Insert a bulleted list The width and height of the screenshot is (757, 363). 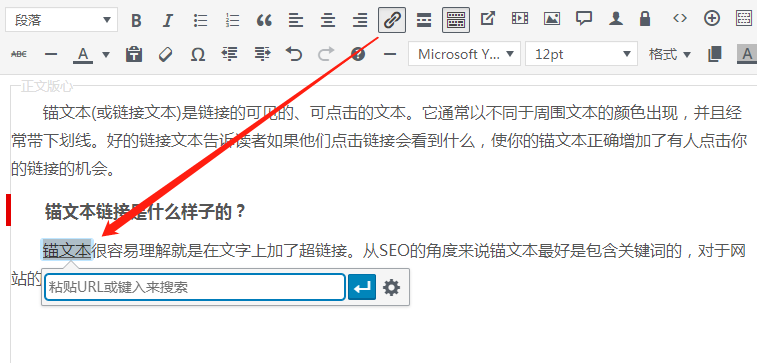pos(200,20)
